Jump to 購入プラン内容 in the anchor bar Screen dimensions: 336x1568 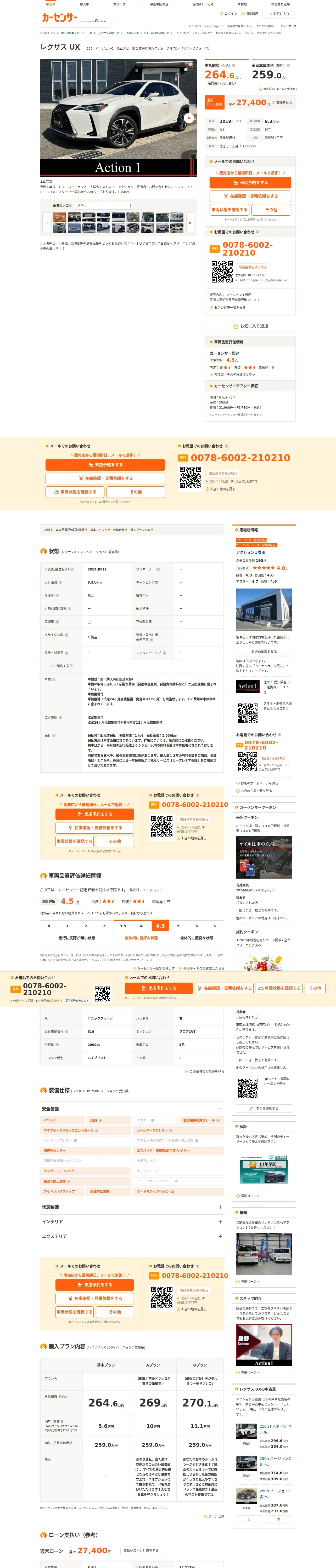142,530
